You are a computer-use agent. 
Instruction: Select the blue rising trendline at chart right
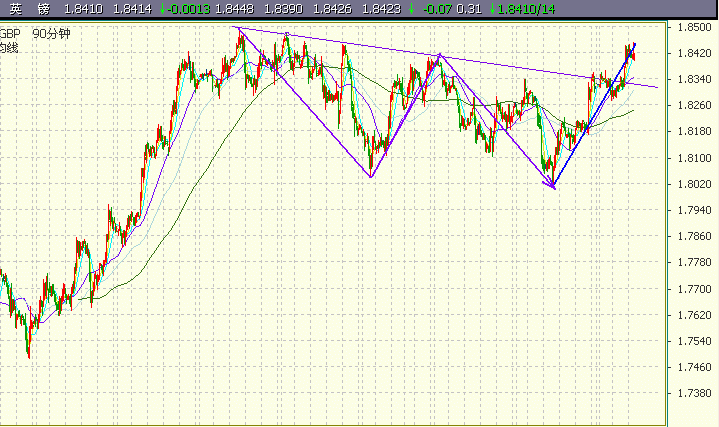tap(594, 115)
